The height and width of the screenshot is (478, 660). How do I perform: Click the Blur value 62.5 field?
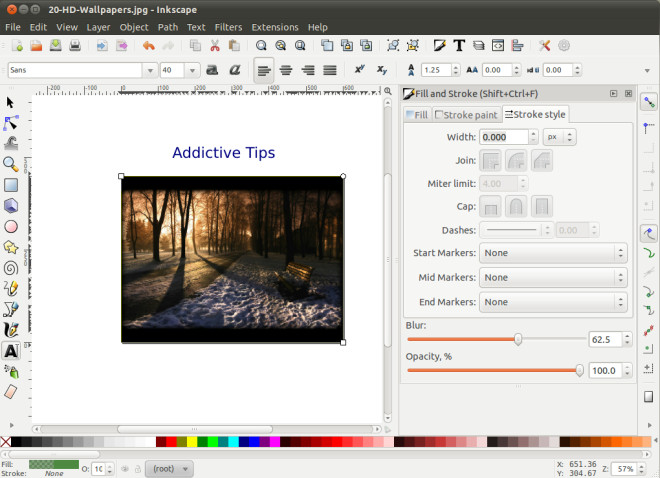[605, 340]
